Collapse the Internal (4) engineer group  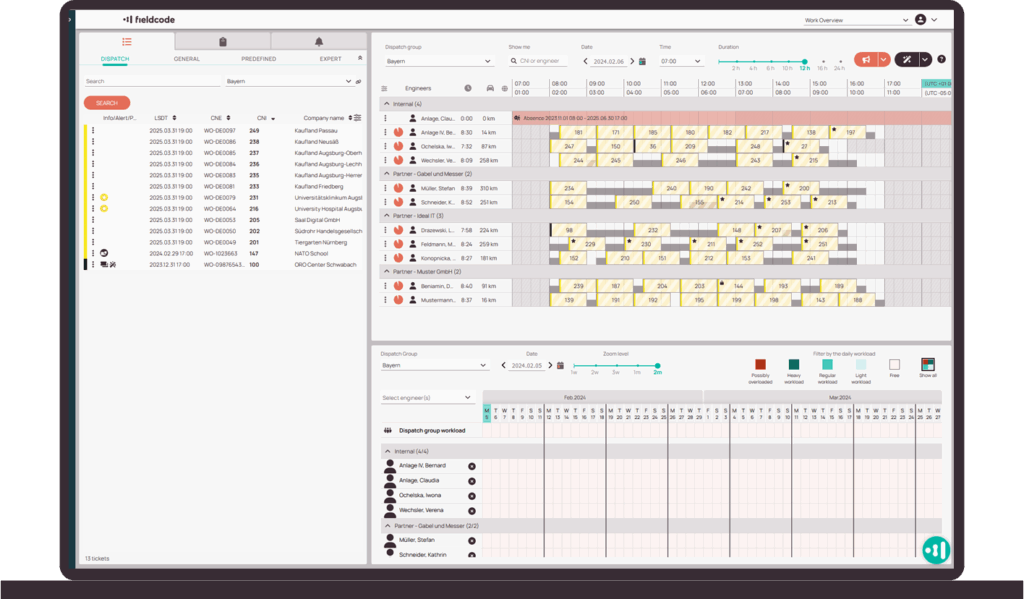pos(385,104)
